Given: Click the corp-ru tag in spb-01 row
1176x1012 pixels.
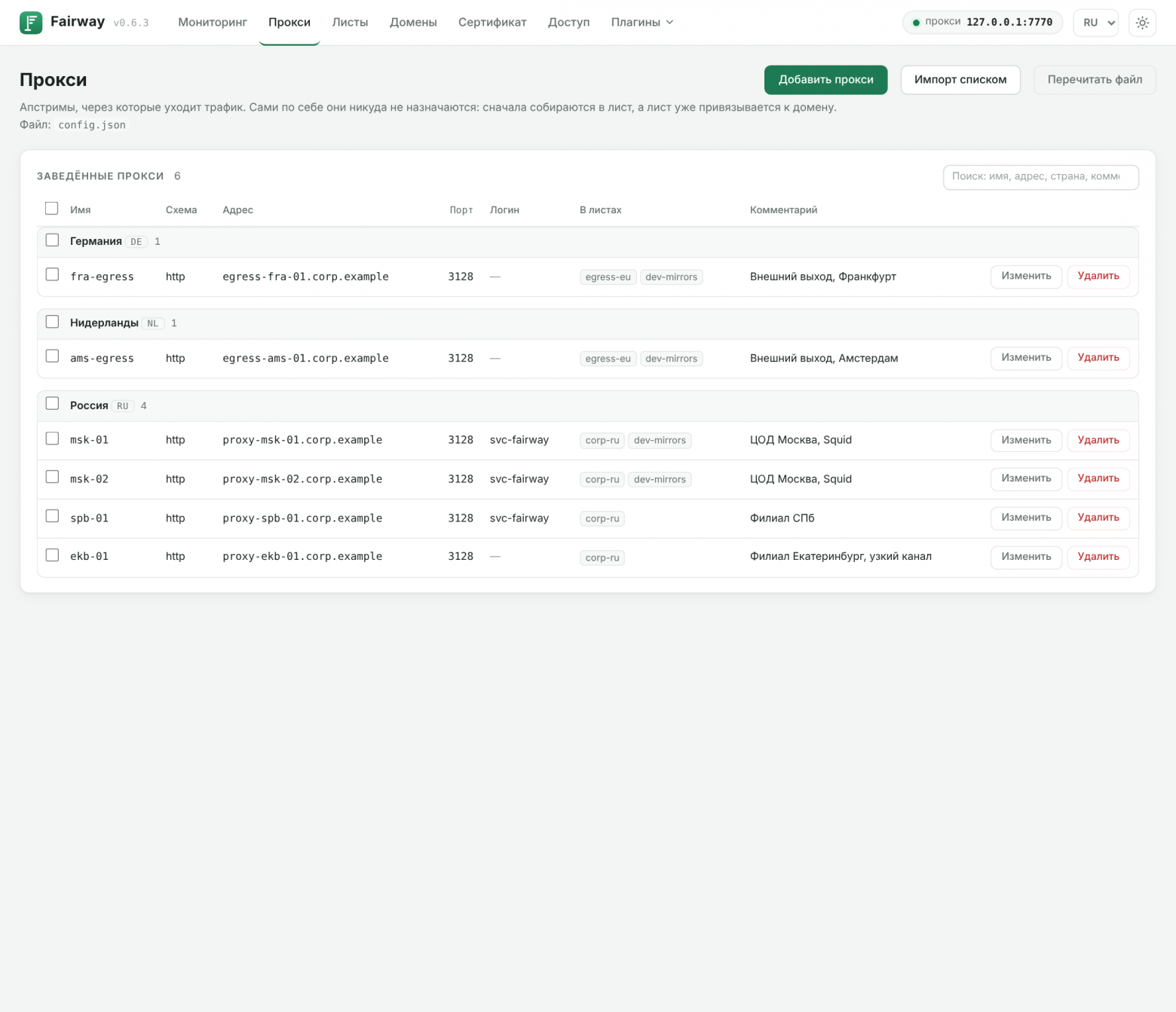Looking at the screenshot, I should 602,518.
